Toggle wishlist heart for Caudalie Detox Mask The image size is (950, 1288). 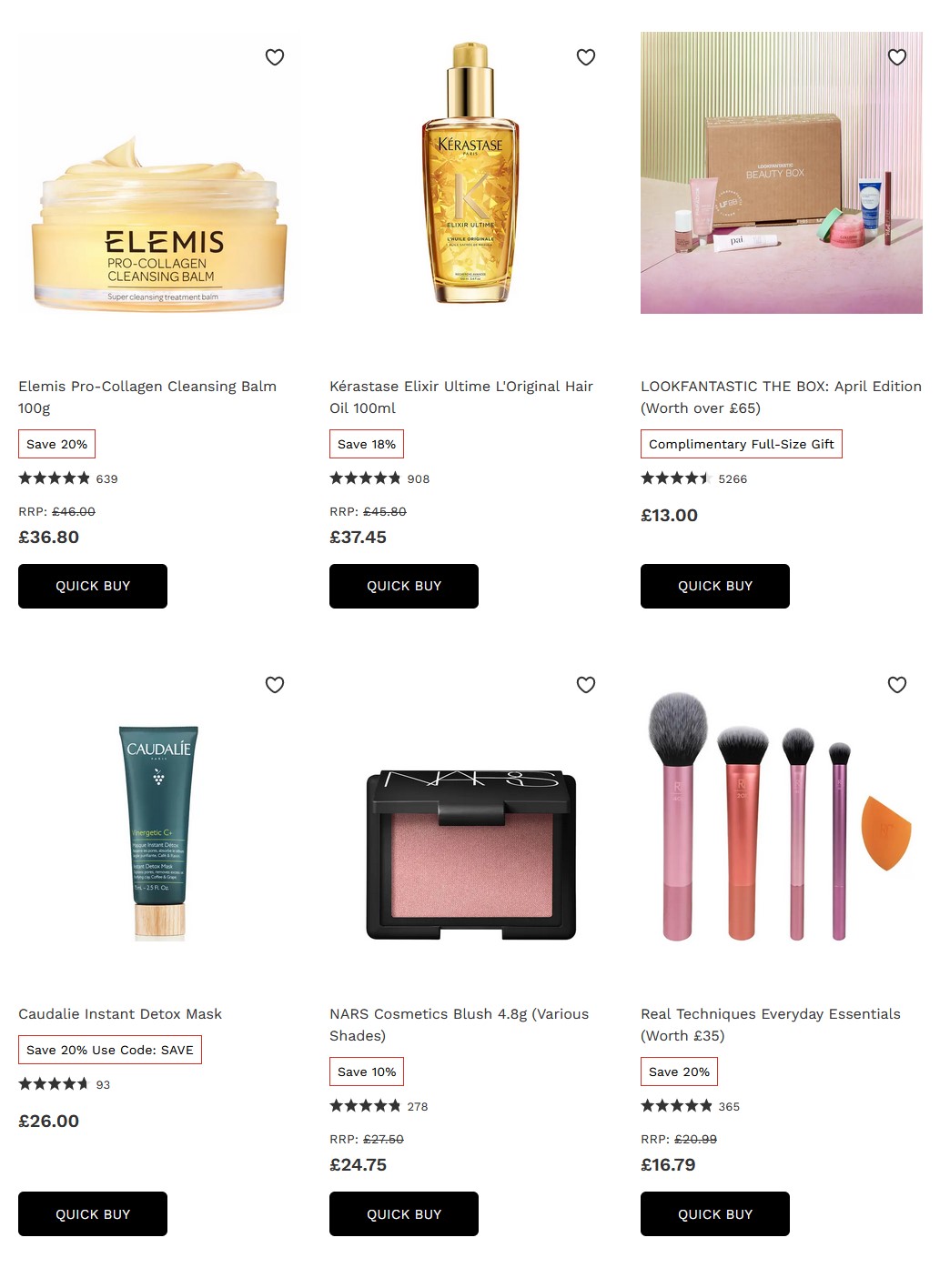point(275,685)
